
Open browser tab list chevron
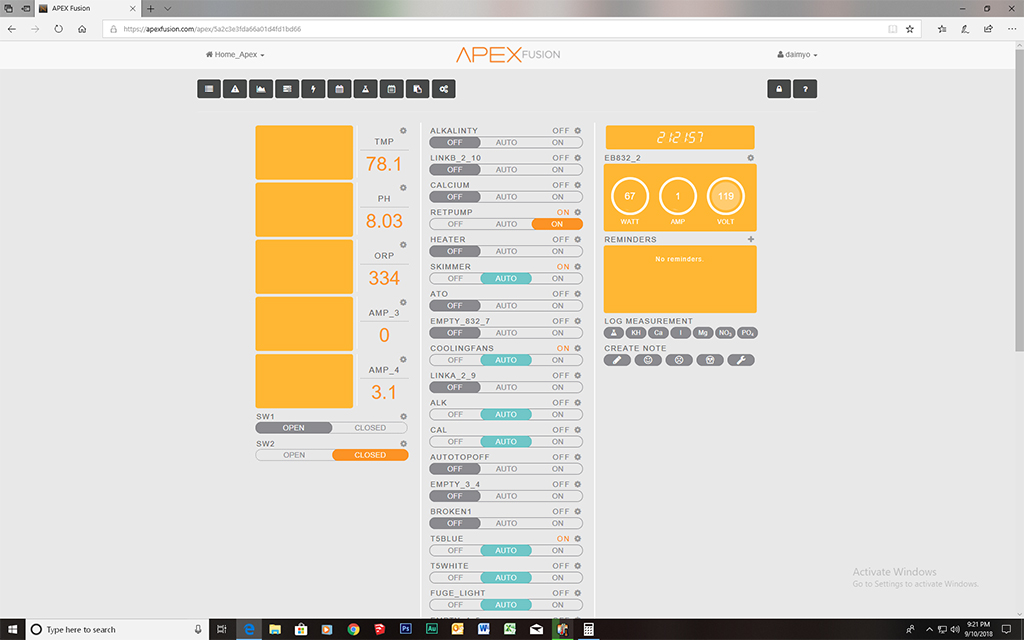[168, 8]
